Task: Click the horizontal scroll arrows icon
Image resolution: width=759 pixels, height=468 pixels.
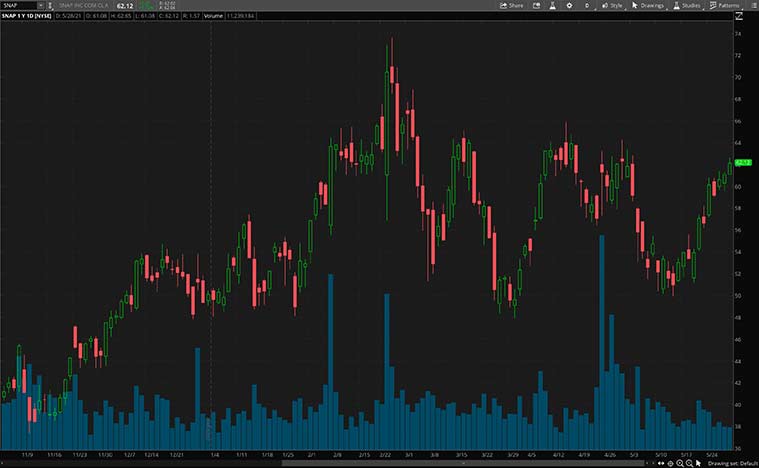Action: click(661, 464)
